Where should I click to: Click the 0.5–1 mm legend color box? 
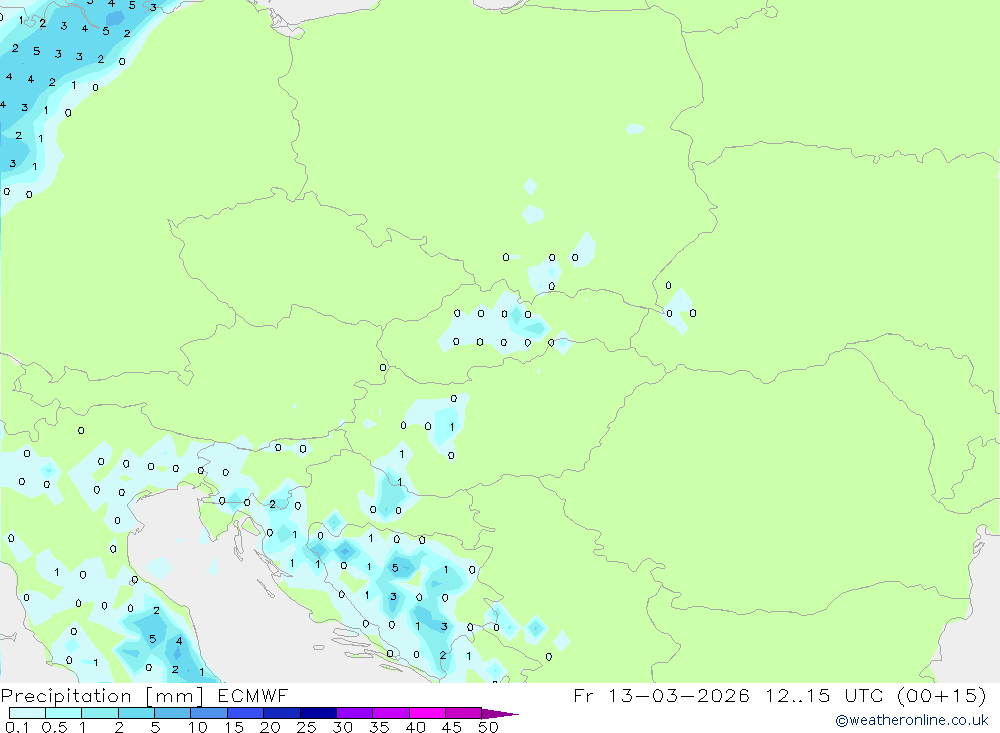[x=63, y=713]
